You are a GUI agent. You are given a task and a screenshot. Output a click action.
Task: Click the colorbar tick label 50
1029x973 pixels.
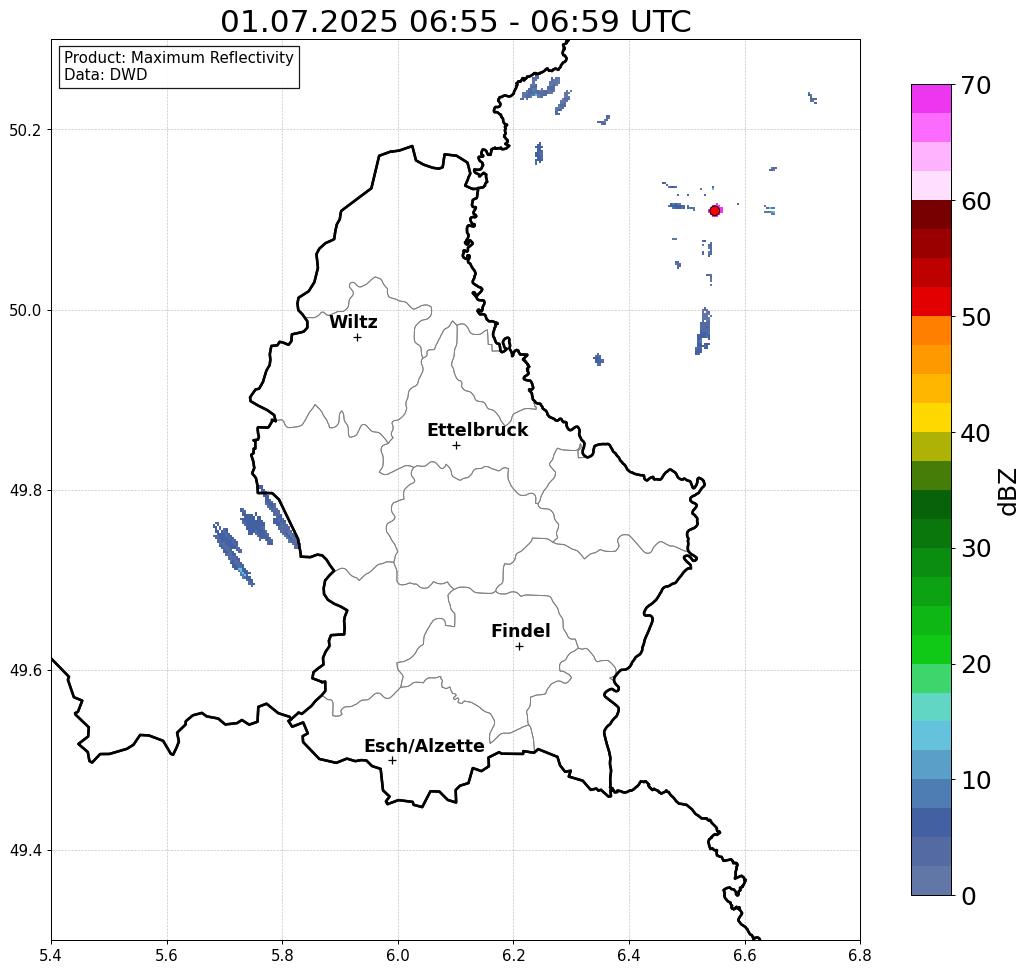pos(976,317)
